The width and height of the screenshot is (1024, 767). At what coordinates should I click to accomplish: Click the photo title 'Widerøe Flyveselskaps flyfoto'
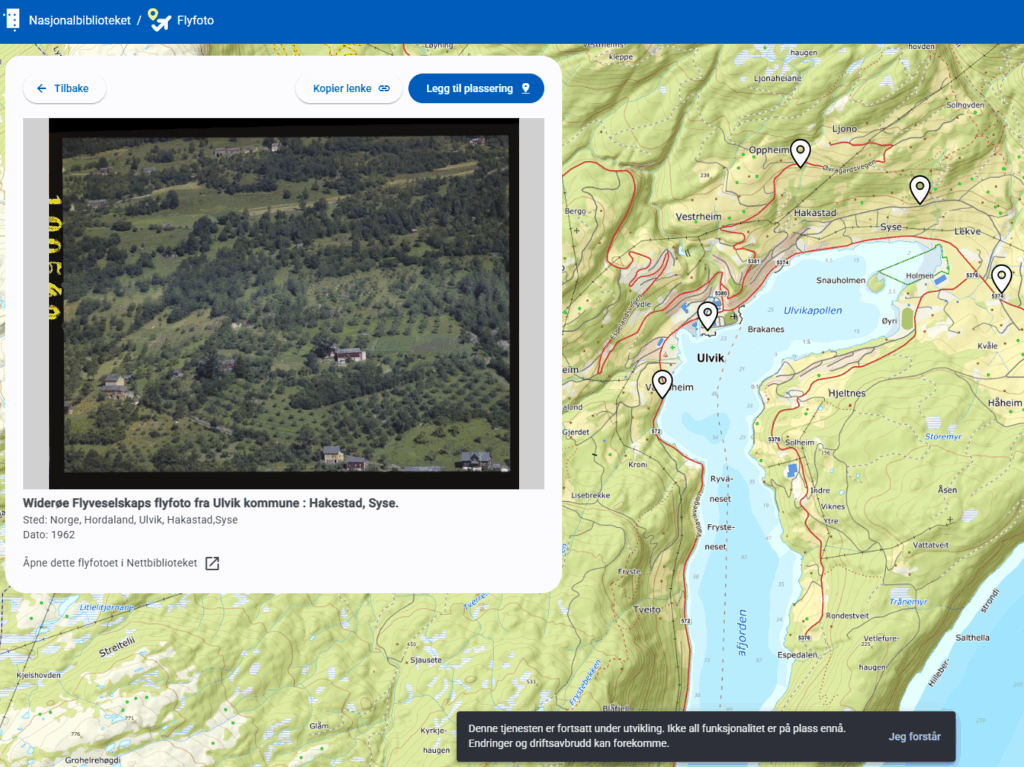pos(210,503)
